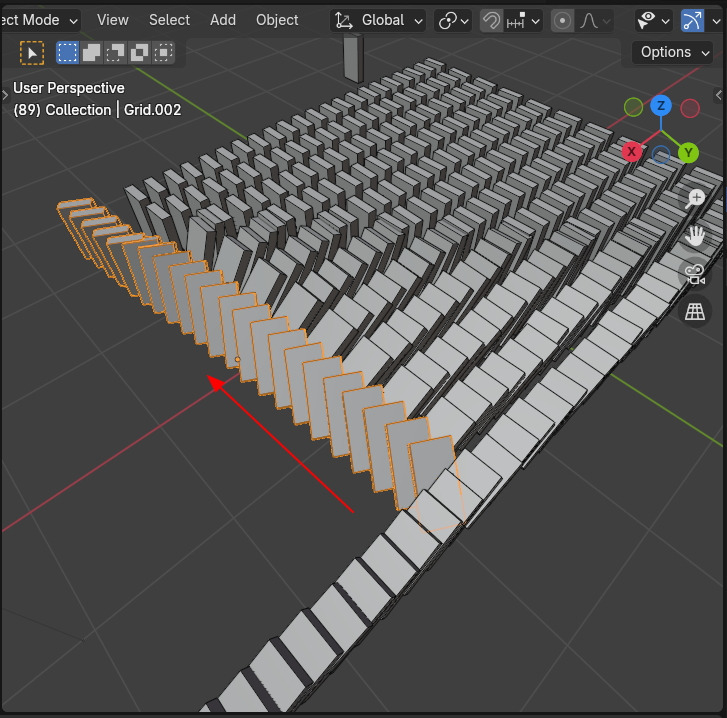Image resolution: width=727 pixels, height=718 pixels.
Task: Choose the Set new selection mode
Action: pos(67,52)
